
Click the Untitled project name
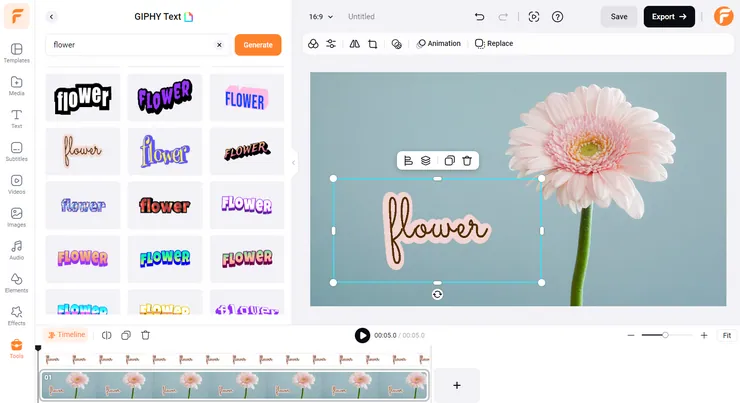pos(361,17)
